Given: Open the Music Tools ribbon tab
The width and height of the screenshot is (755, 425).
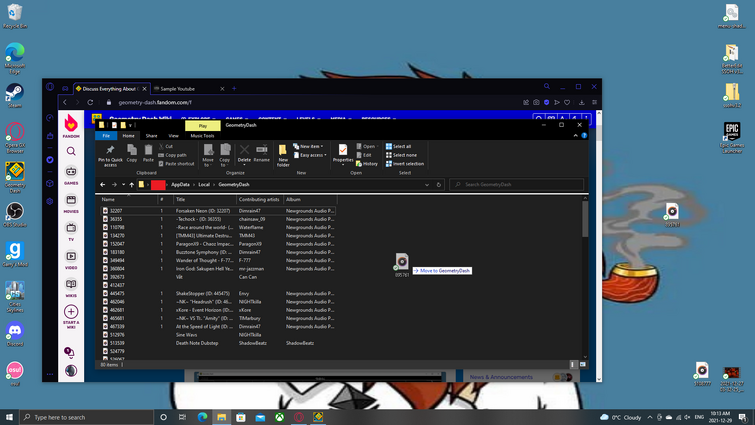Looking at the screenshot, I should pyautogui.click(x=202, y=136).
